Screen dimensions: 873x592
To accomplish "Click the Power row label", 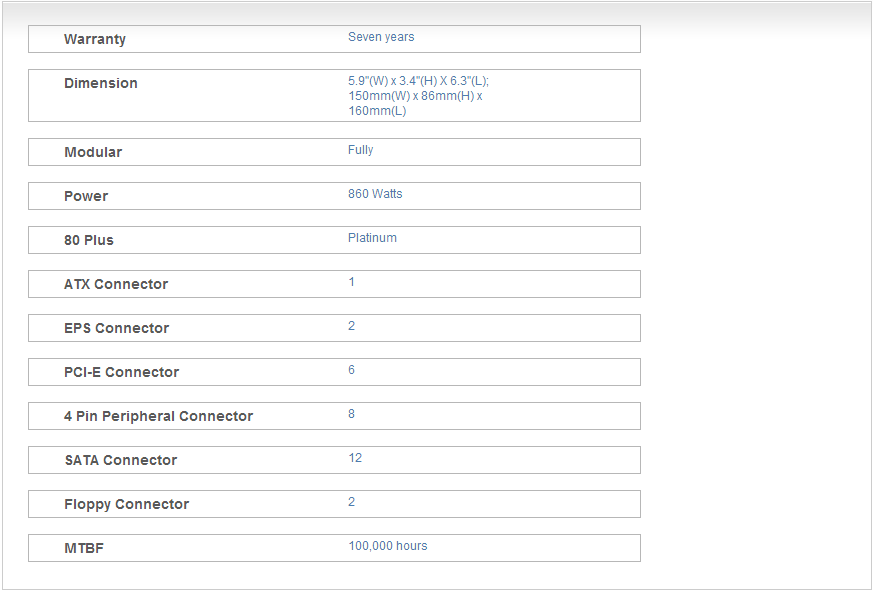I will (86, 197).
